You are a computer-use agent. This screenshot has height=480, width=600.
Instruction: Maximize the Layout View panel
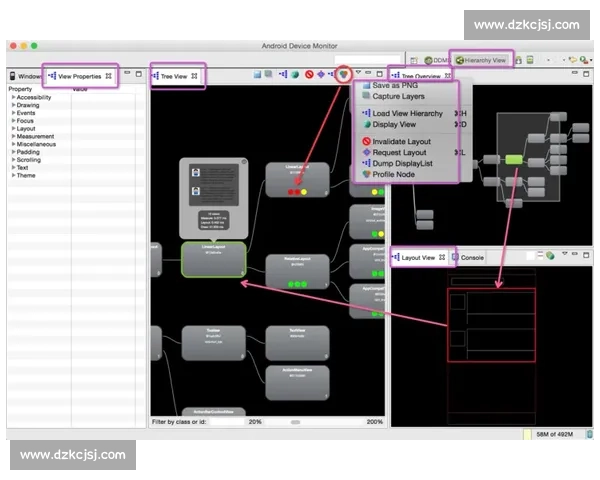click(586, 255)
